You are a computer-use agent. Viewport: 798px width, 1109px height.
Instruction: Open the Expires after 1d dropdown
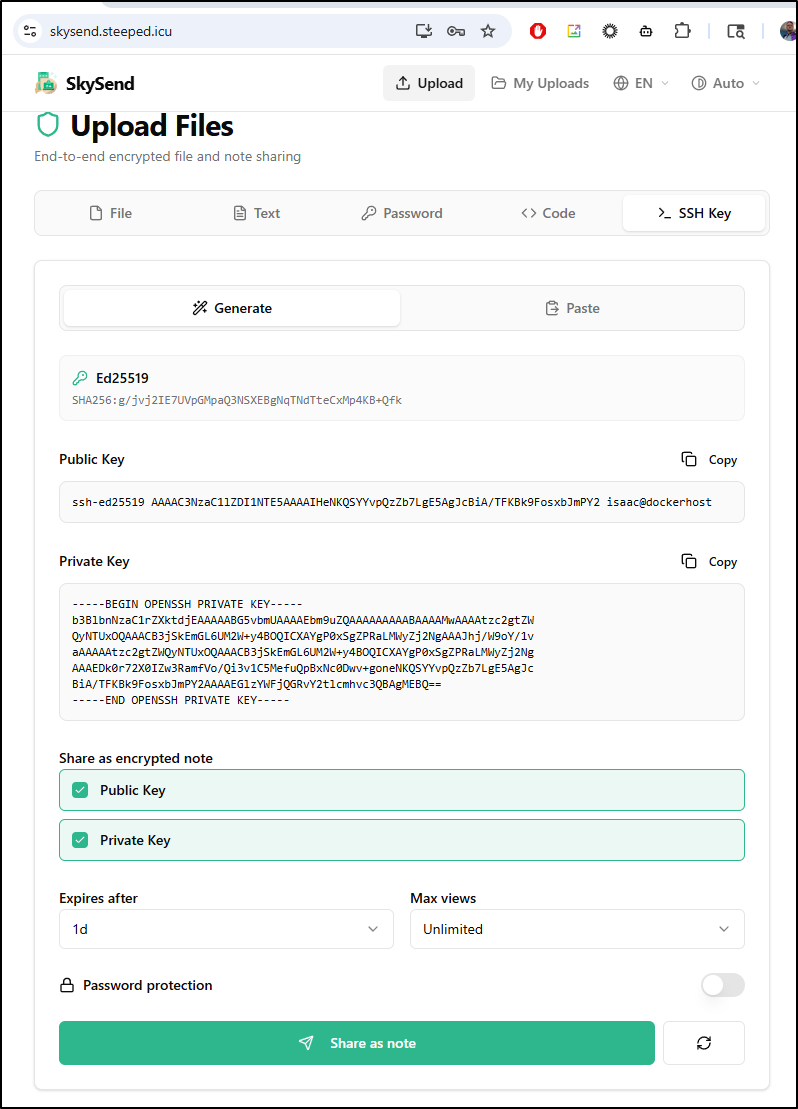click(x=226, y=929)
